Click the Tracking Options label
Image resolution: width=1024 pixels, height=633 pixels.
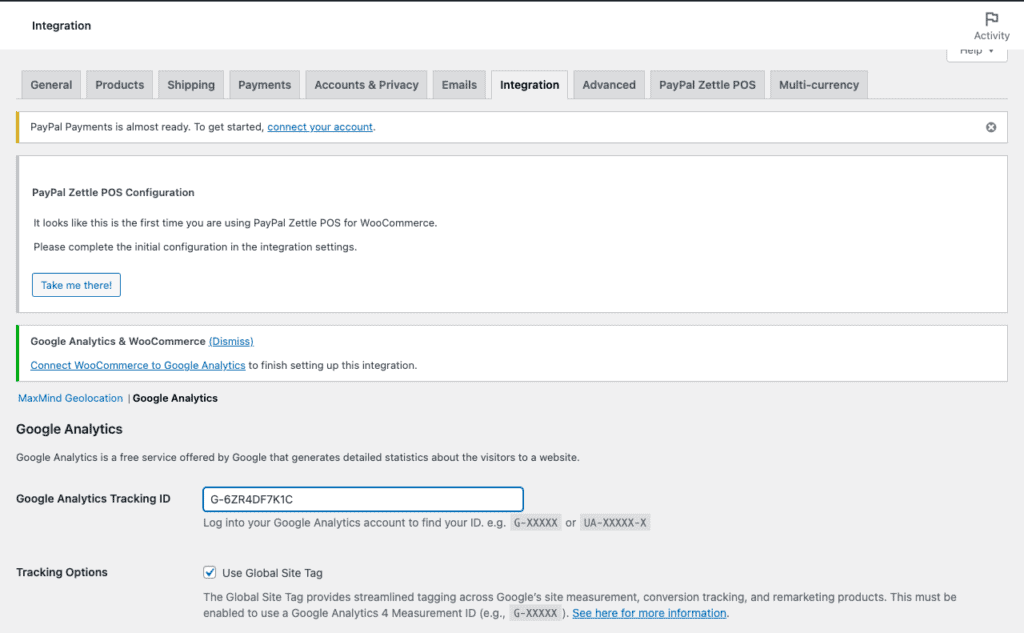coord(62,572)
